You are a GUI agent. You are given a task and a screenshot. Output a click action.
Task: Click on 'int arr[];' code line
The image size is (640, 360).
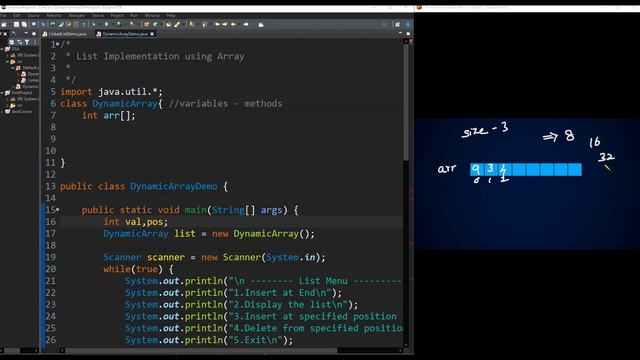108,116
